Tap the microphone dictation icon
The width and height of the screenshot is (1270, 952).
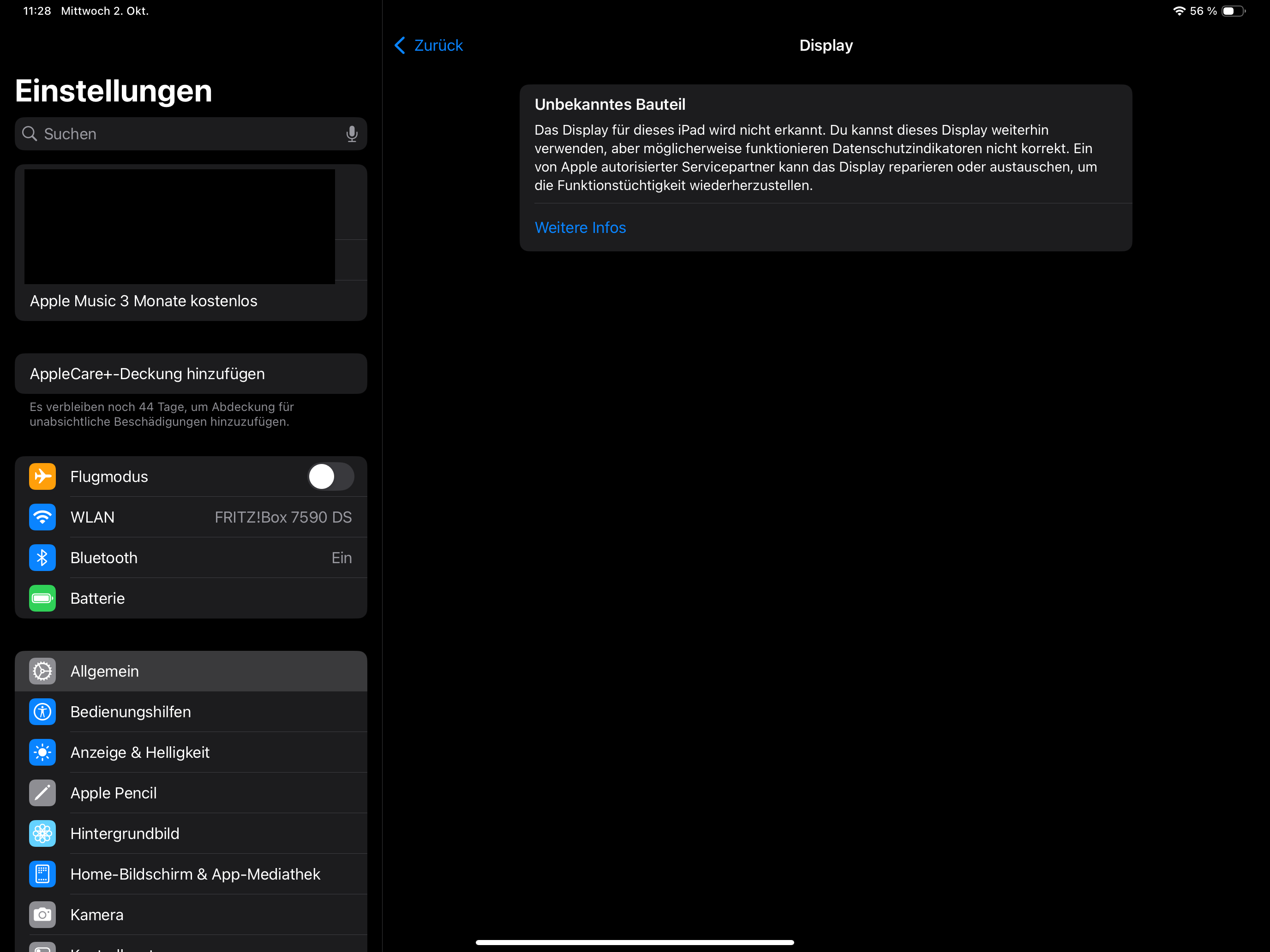[x=351, y=134]
